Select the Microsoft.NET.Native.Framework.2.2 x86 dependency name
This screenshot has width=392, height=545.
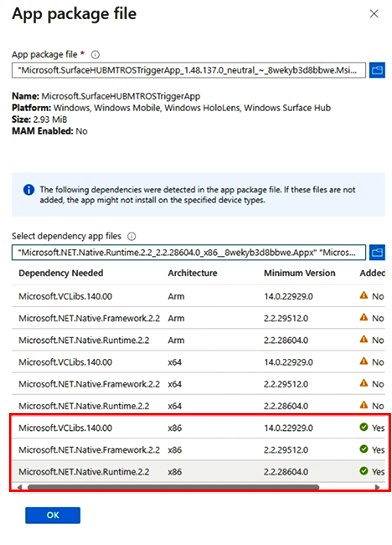coord(89,450)
